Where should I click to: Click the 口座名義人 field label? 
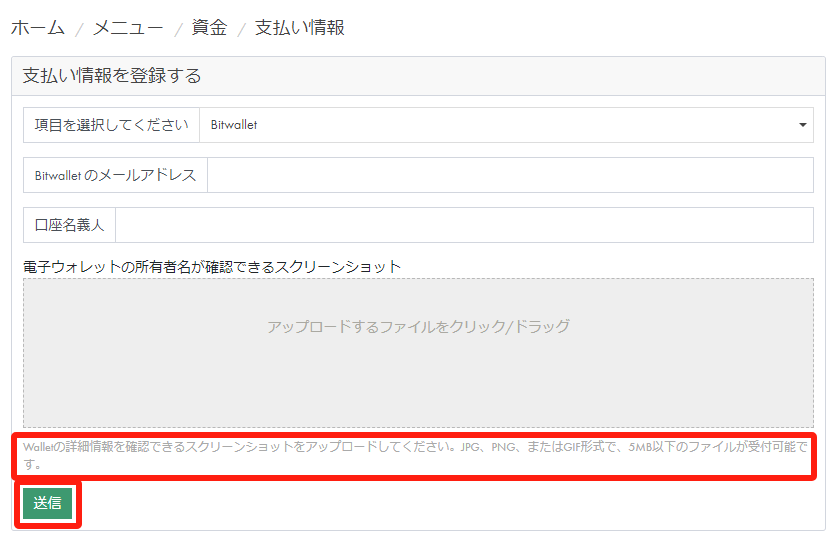click(69, 225)
